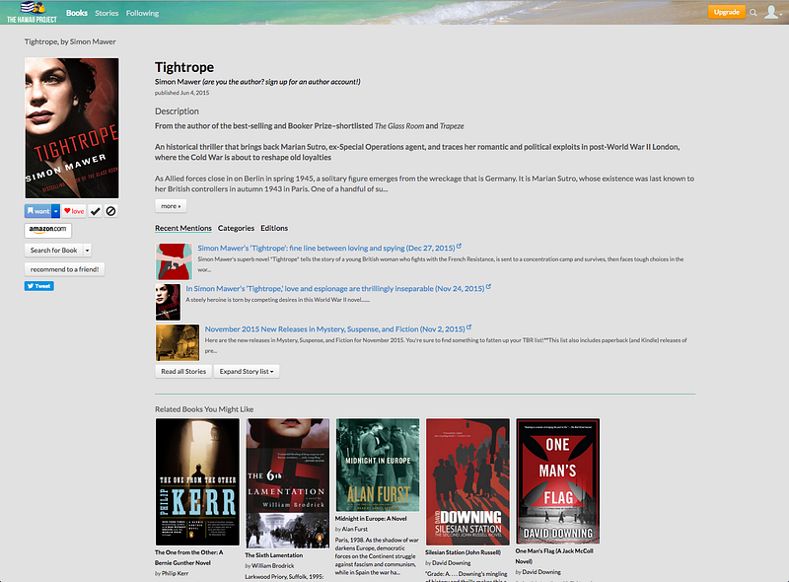Click the 'more »' description button
This screenshot has width=789, height=582.
click(170, 206)
